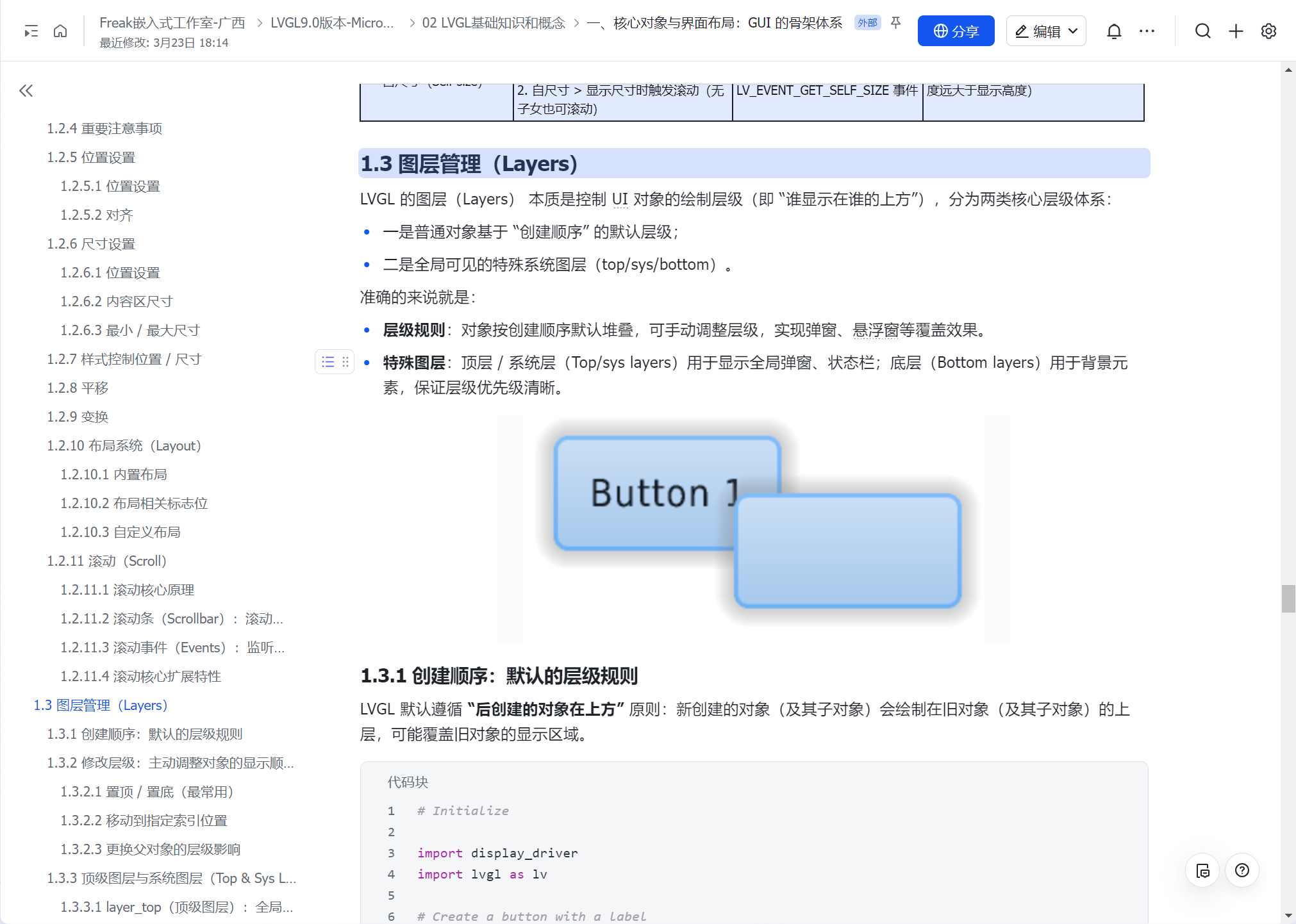Open settings gear icon in header
This screenshot has height=924, width=1296.
1268,31
